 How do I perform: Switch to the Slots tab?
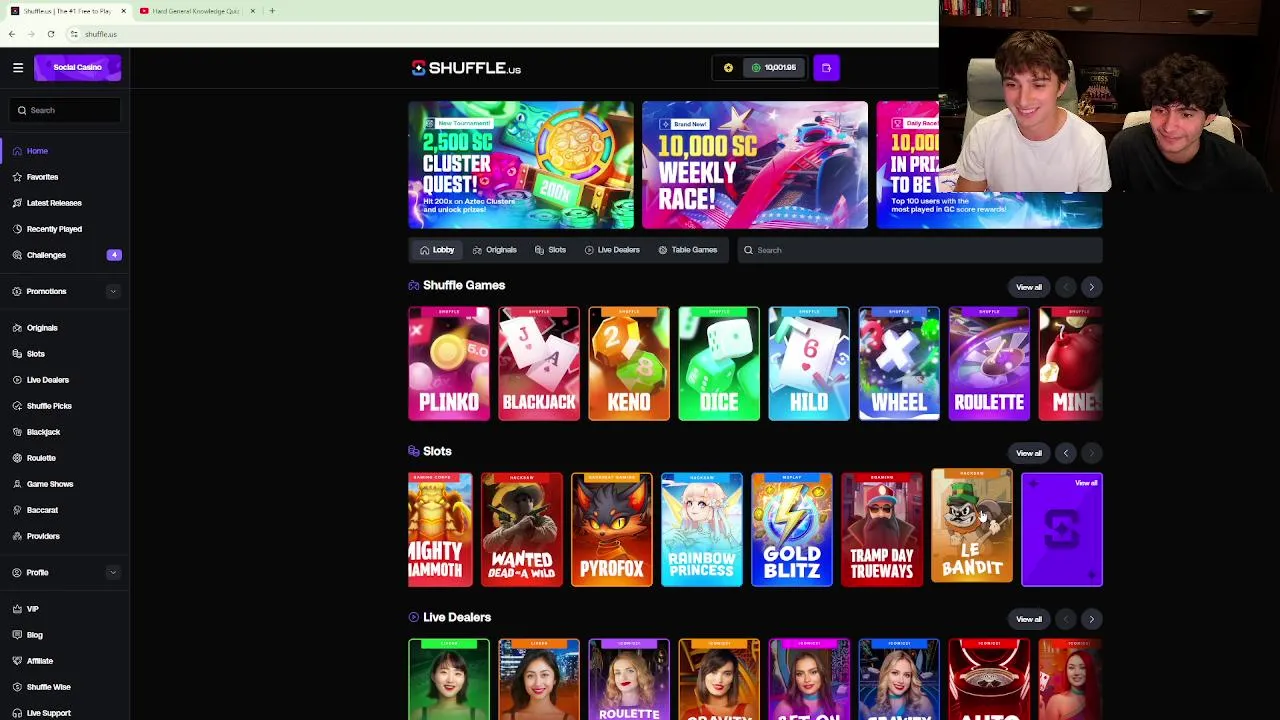pyautogui.click(x=550, y=250)
